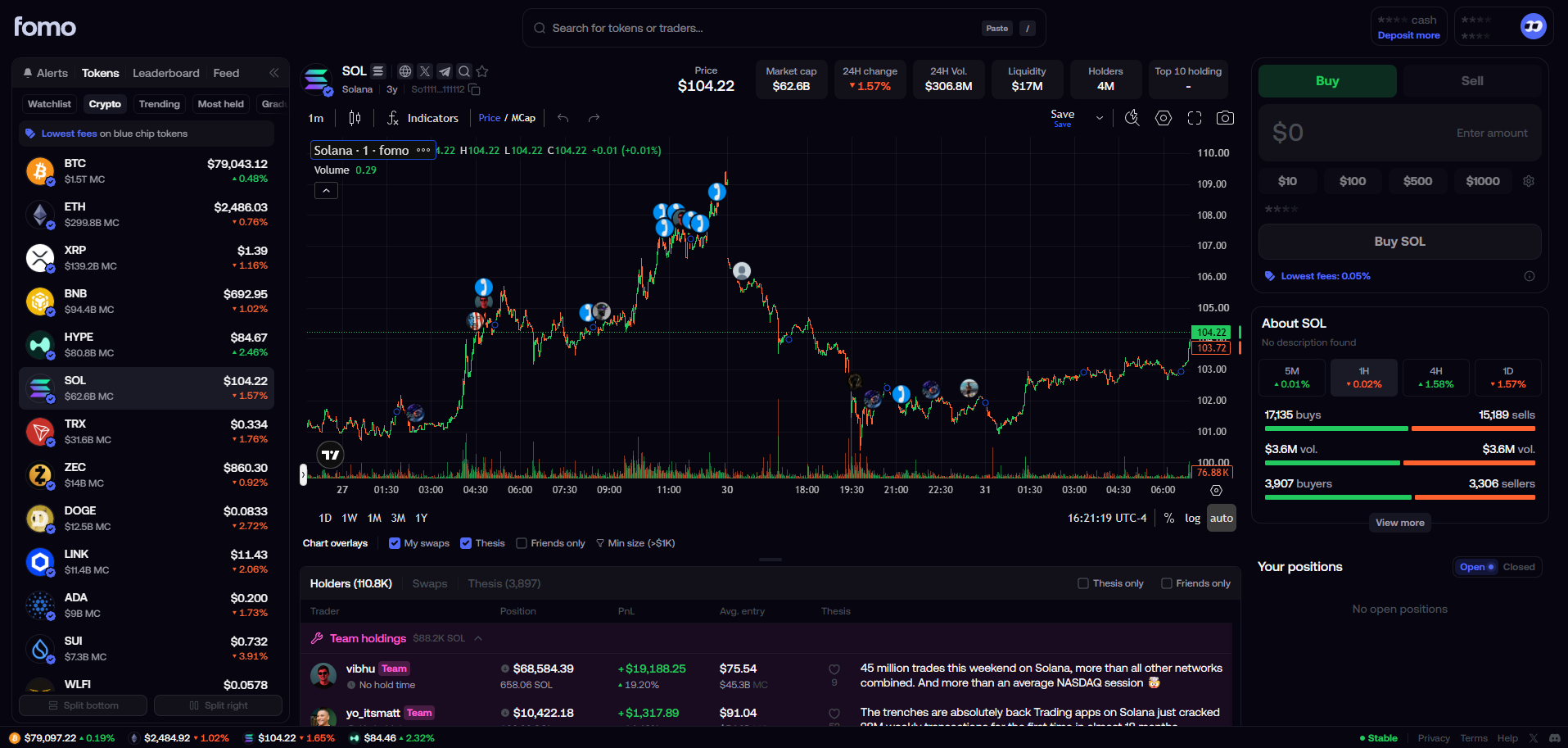Toggle auto scale on chart

[1222, 518]
